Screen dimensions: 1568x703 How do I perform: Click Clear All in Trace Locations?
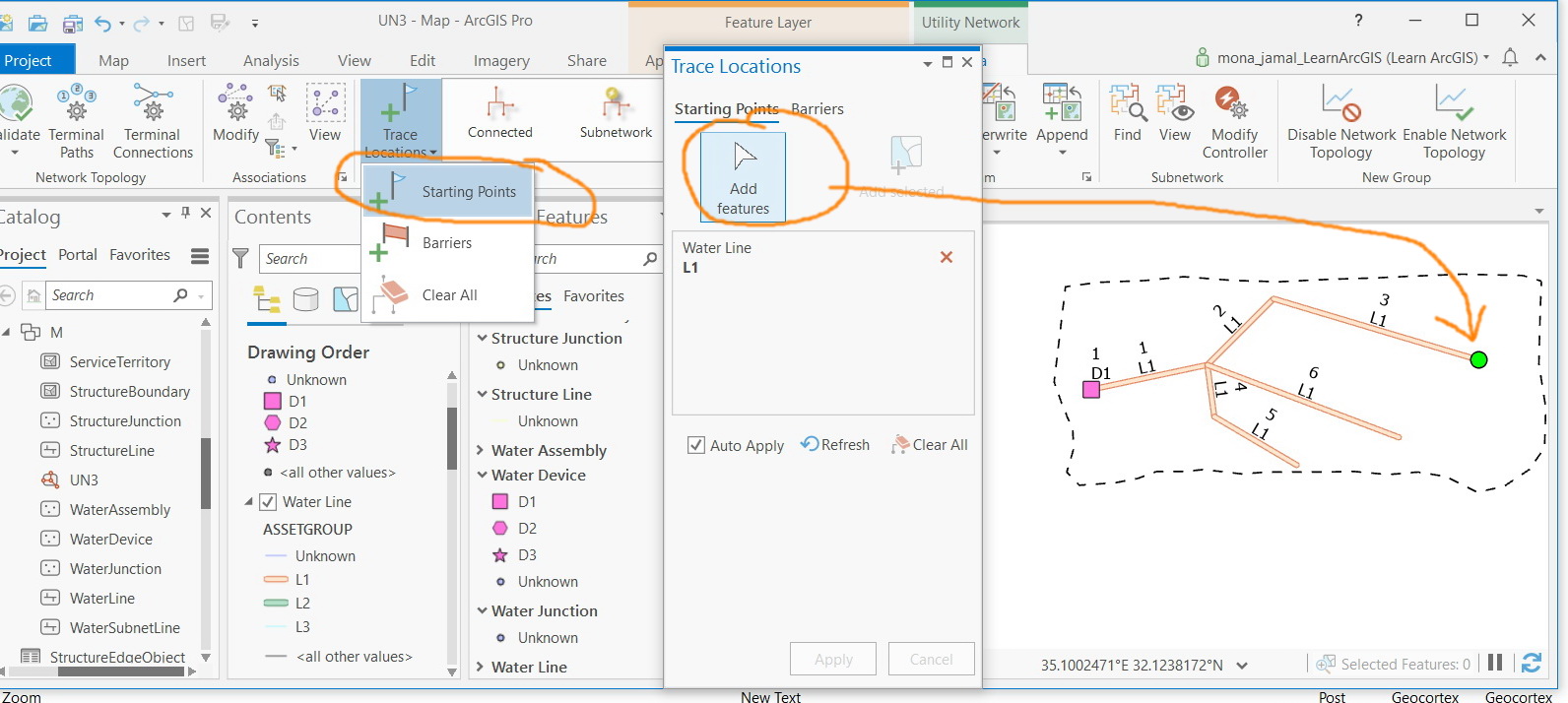click(930, 445)
